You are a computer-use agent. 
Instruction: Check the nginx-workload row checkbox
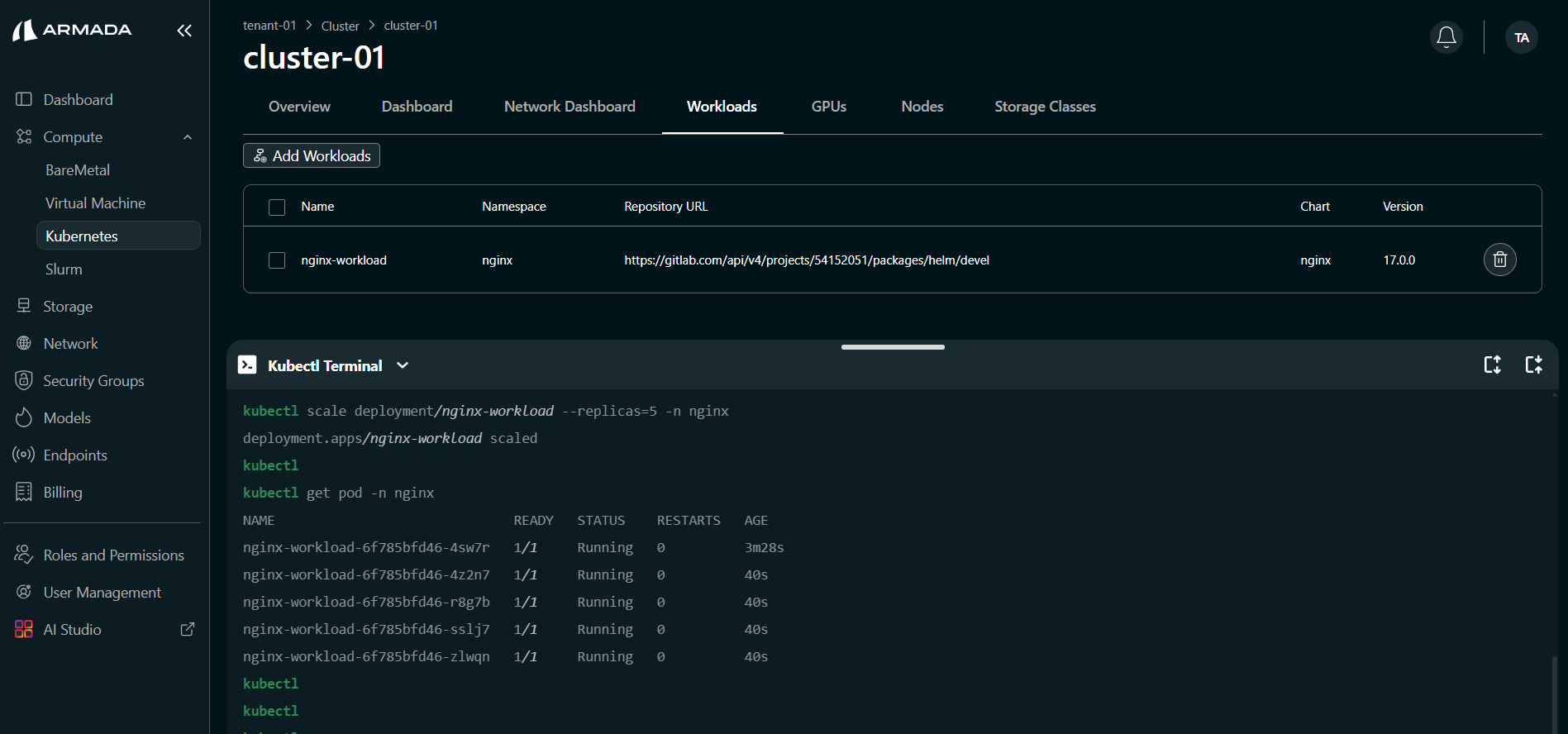(277, 260)
